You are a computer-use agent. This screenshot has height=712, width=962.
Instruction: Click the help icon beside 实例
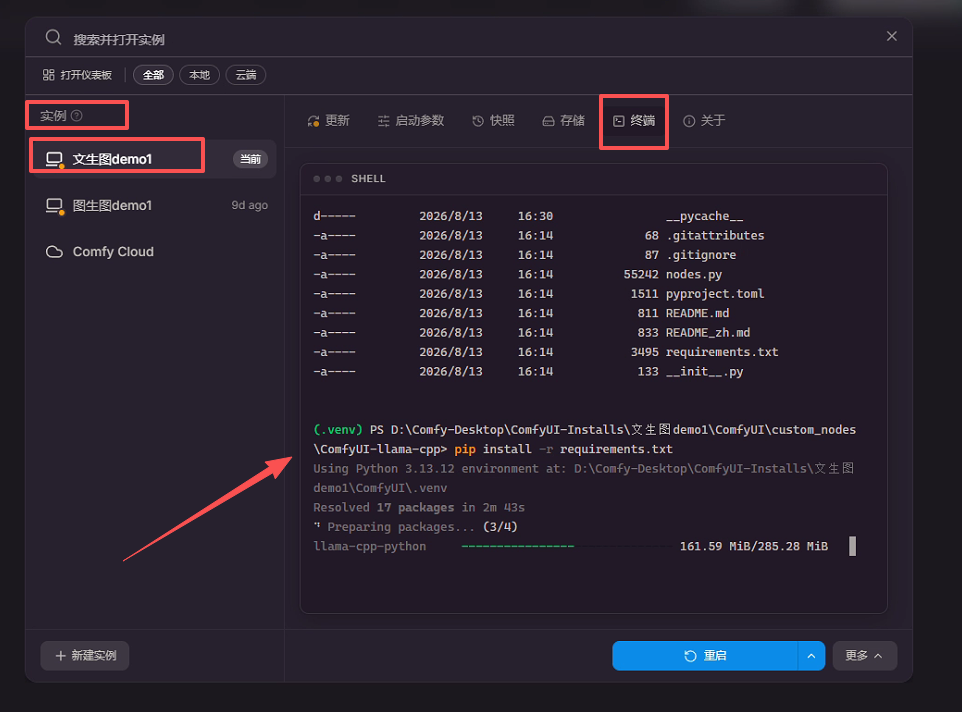click(77, 115)
